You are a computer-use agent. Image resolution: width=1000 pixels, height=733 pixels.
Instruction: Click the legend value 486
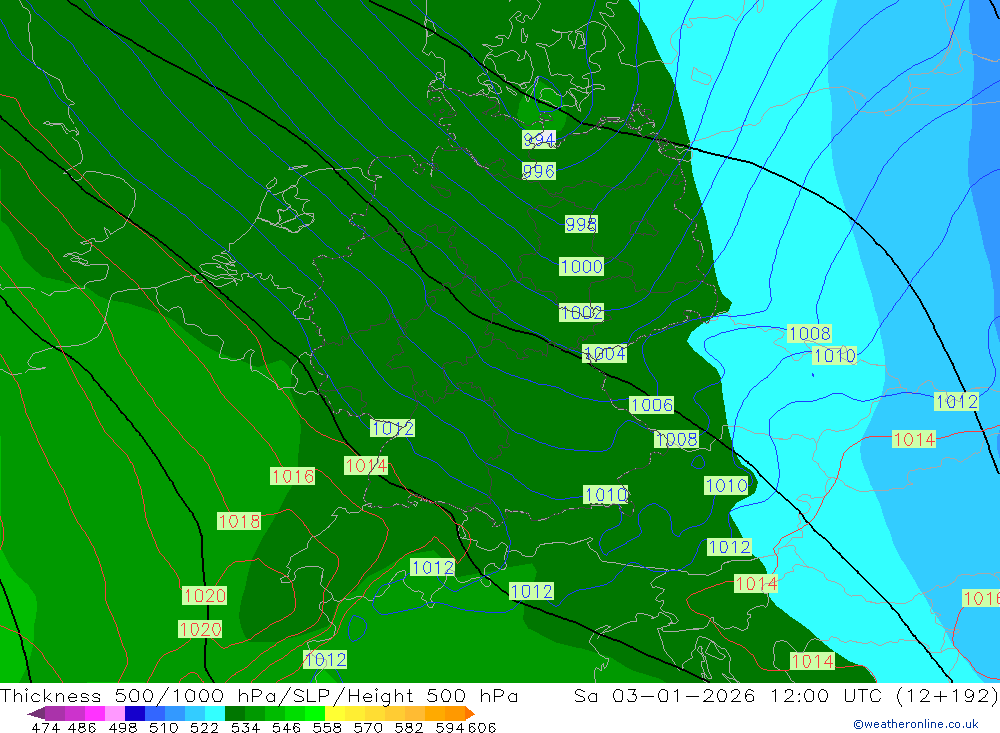[82, 727]
